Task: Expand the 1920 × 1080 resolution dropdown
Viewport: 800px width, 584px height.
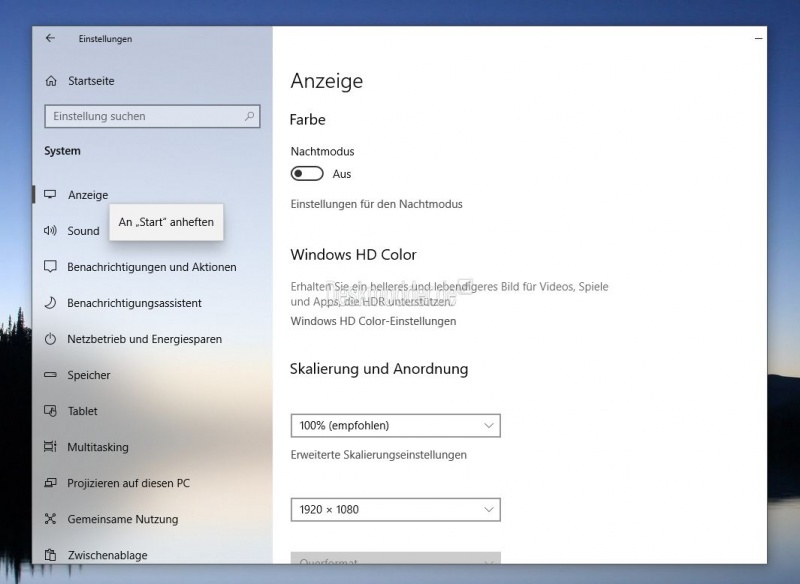Action: click(395, 510)
